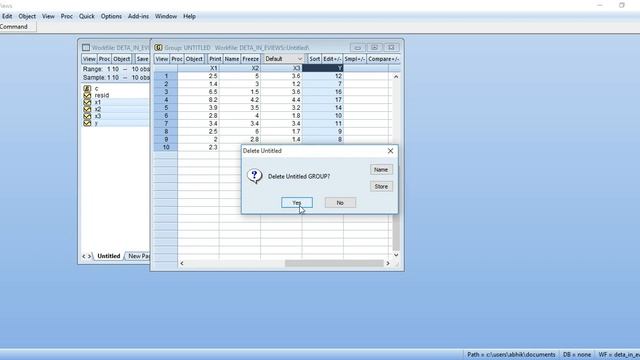This screenshot has width=640, height=360.
Task: Select the y series icon in workfile
Action: (x=87, y=123)
